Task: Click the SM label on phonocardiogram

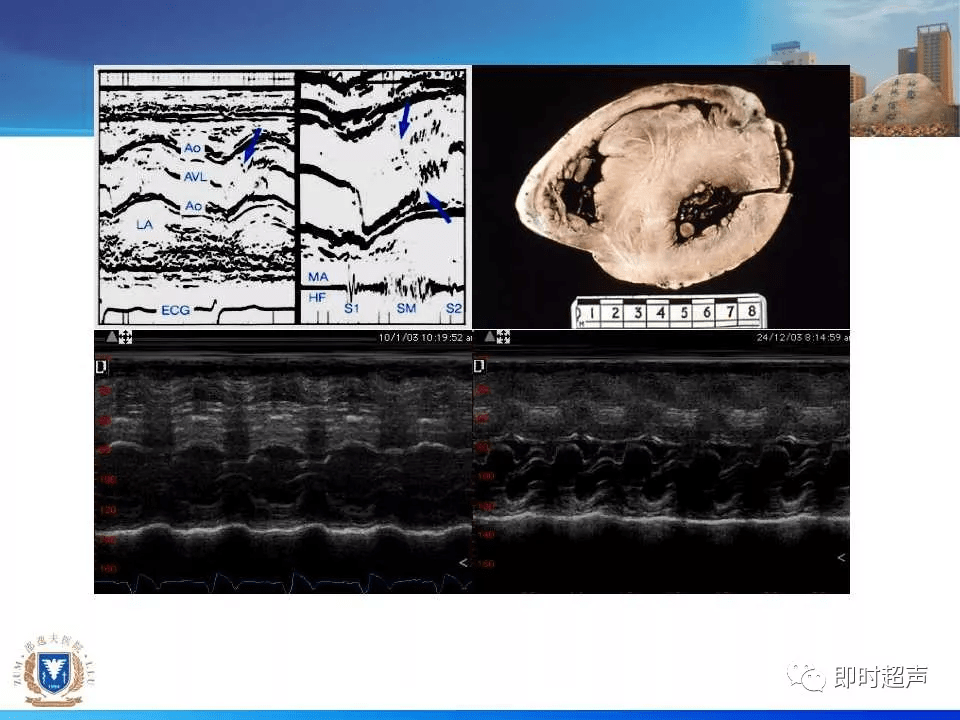Action: (x=406, y=308)
